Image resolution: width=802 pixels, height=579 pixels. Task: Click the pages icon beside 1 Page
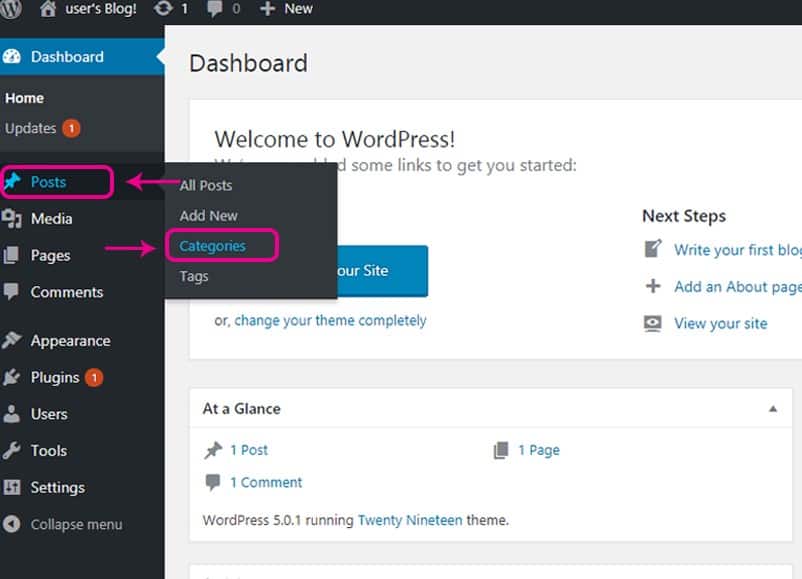[501, 450]
